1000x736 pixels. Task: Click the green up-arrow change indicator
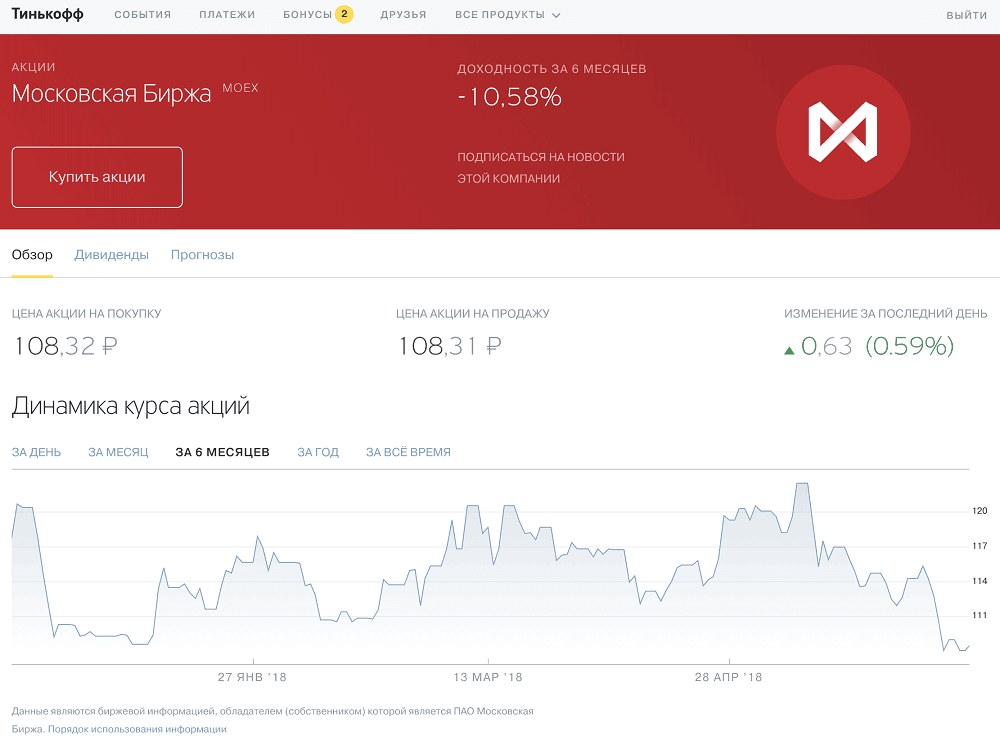(x=789, y=350)
